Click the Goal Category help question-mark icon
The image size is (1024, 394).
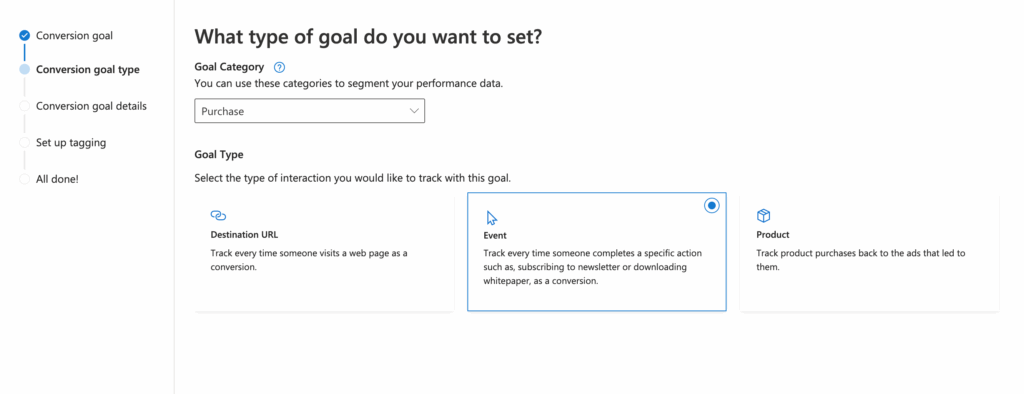click(x=280, y=67)
